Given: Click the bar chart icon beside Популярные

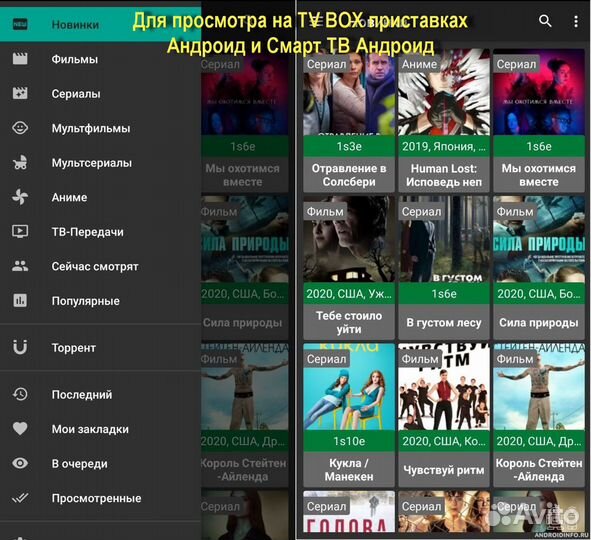Looking at the screenshot, I should pos(20,300).
